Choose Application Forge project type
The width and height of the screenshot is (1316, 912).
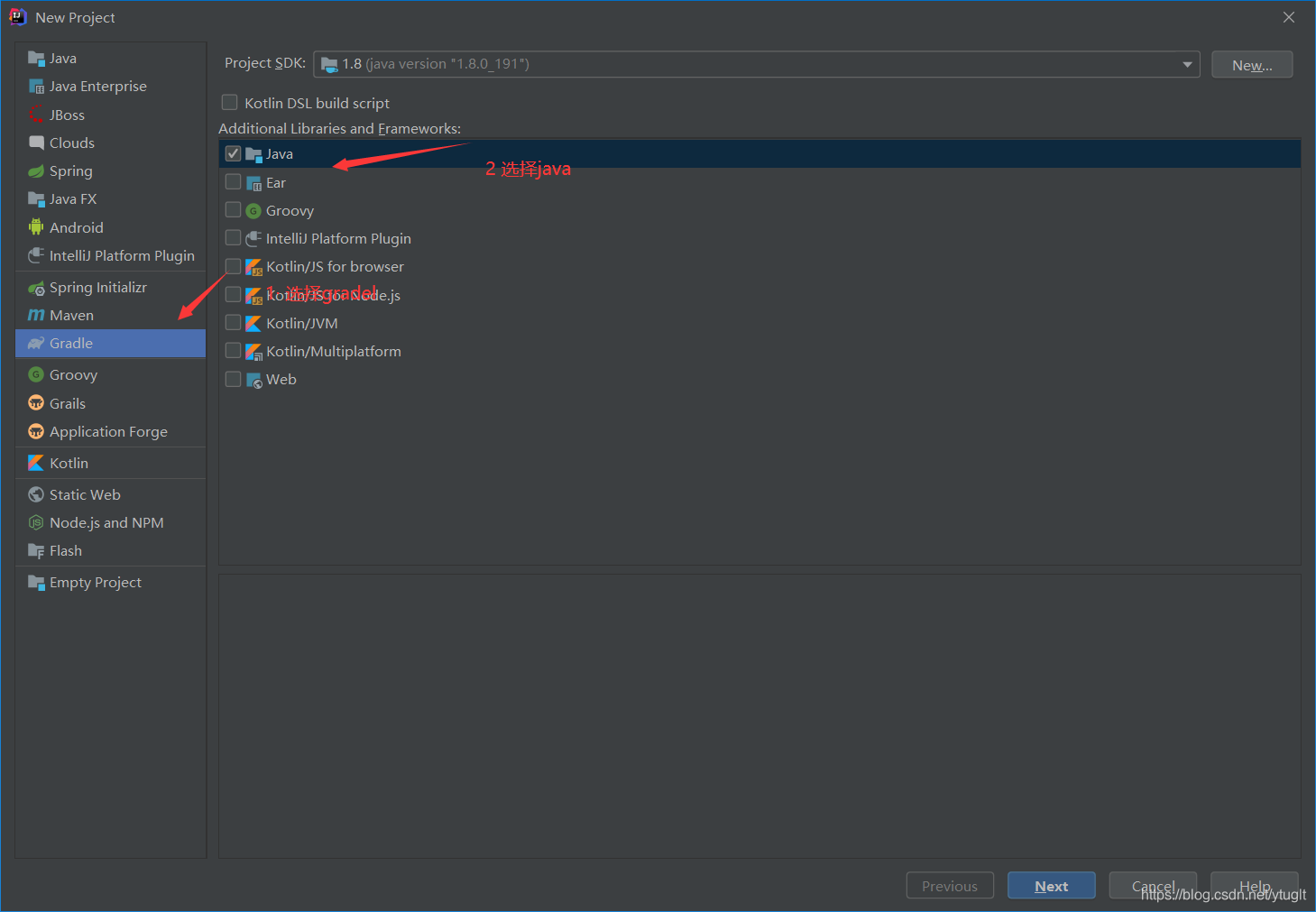110,431
